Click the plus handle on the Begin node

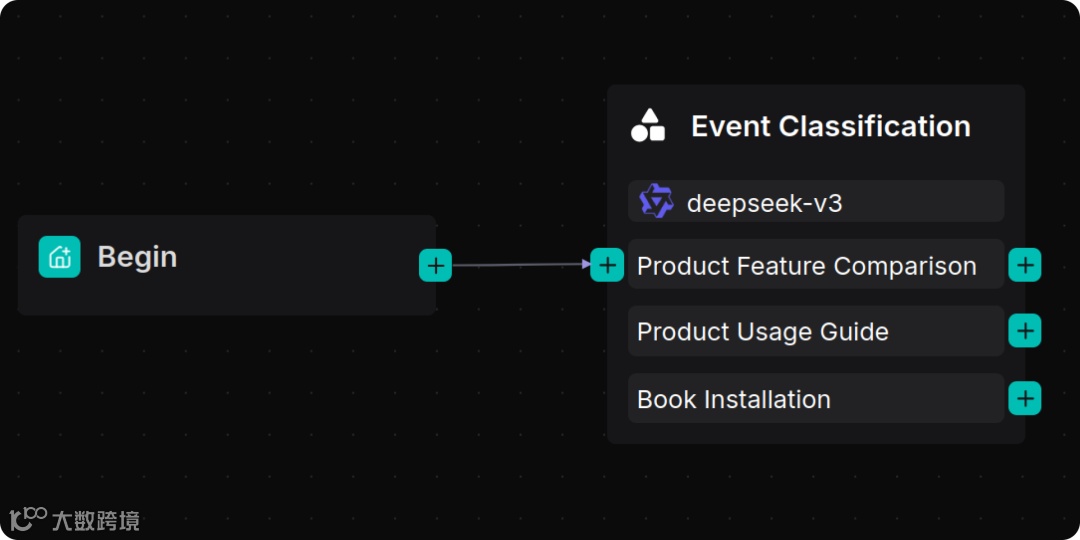435,265
